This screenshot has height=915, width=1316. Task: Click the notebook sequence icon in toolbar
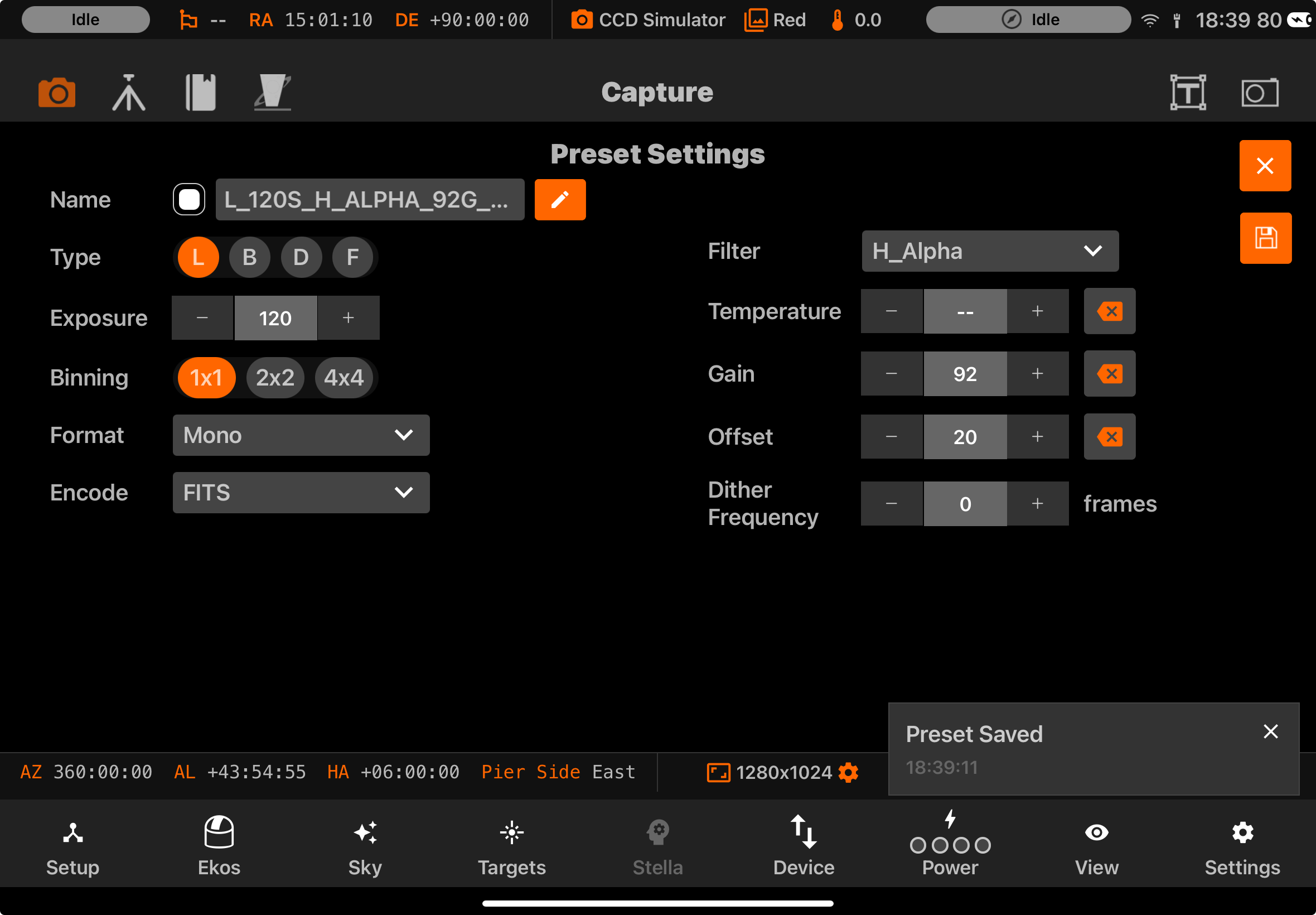pos(201,92)
